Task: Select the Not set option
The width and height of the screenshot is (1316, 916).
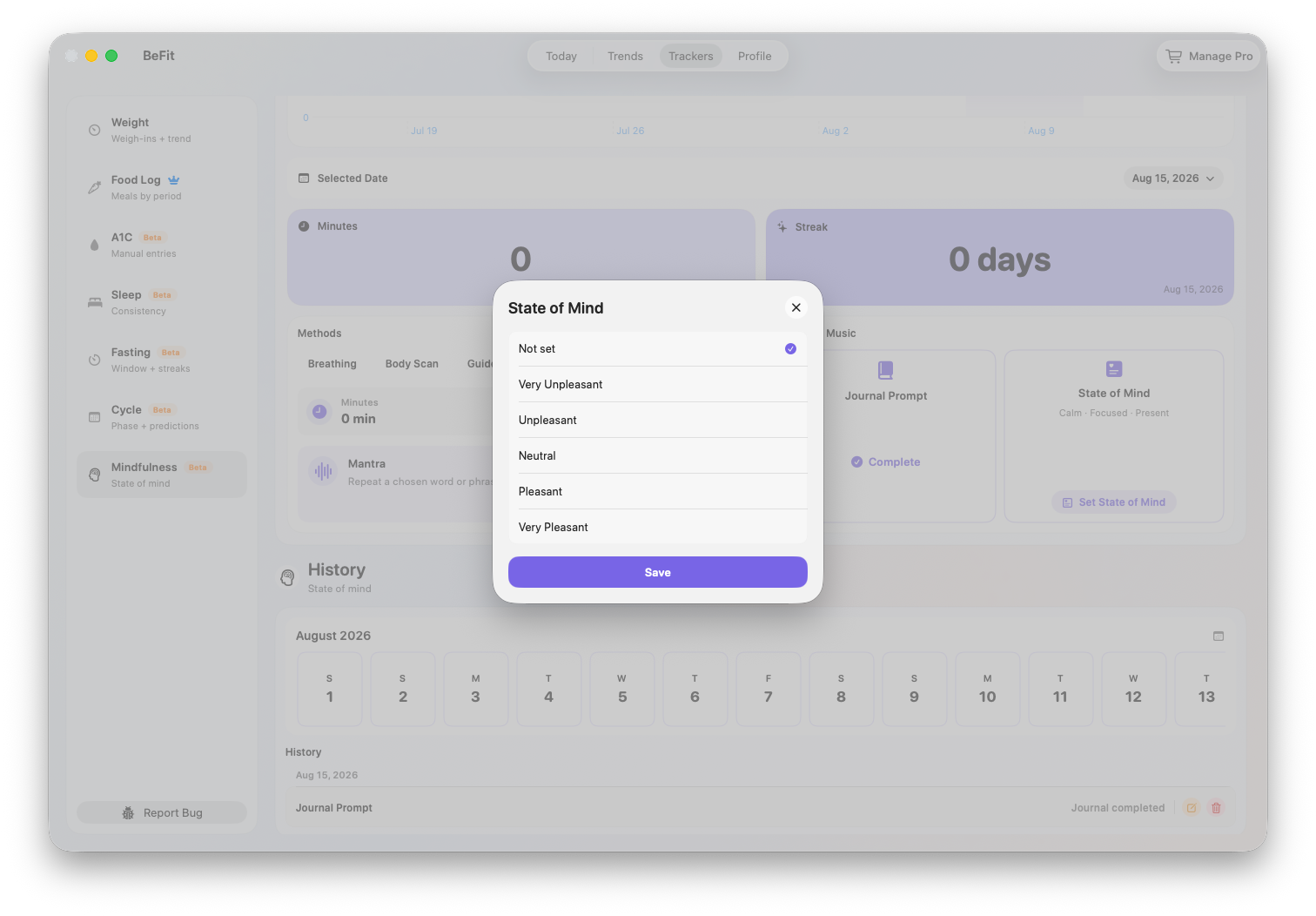Action: [x=658, y=349]
